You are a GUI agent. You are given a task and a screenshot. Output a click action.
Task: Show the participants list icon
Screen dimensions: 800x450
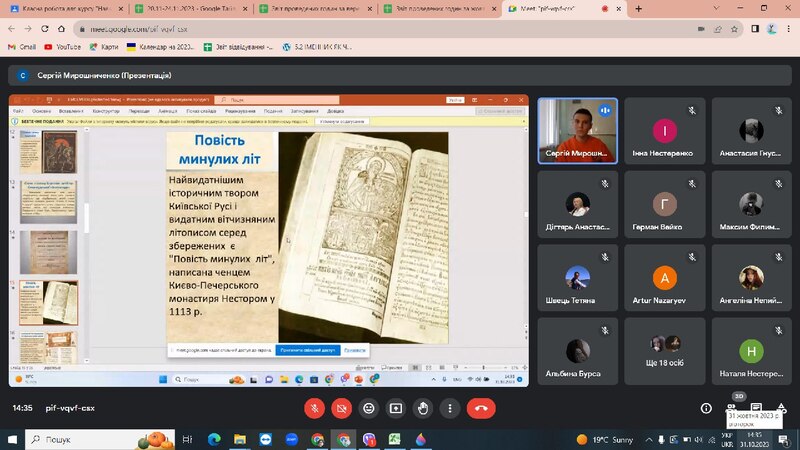(732, 407)
